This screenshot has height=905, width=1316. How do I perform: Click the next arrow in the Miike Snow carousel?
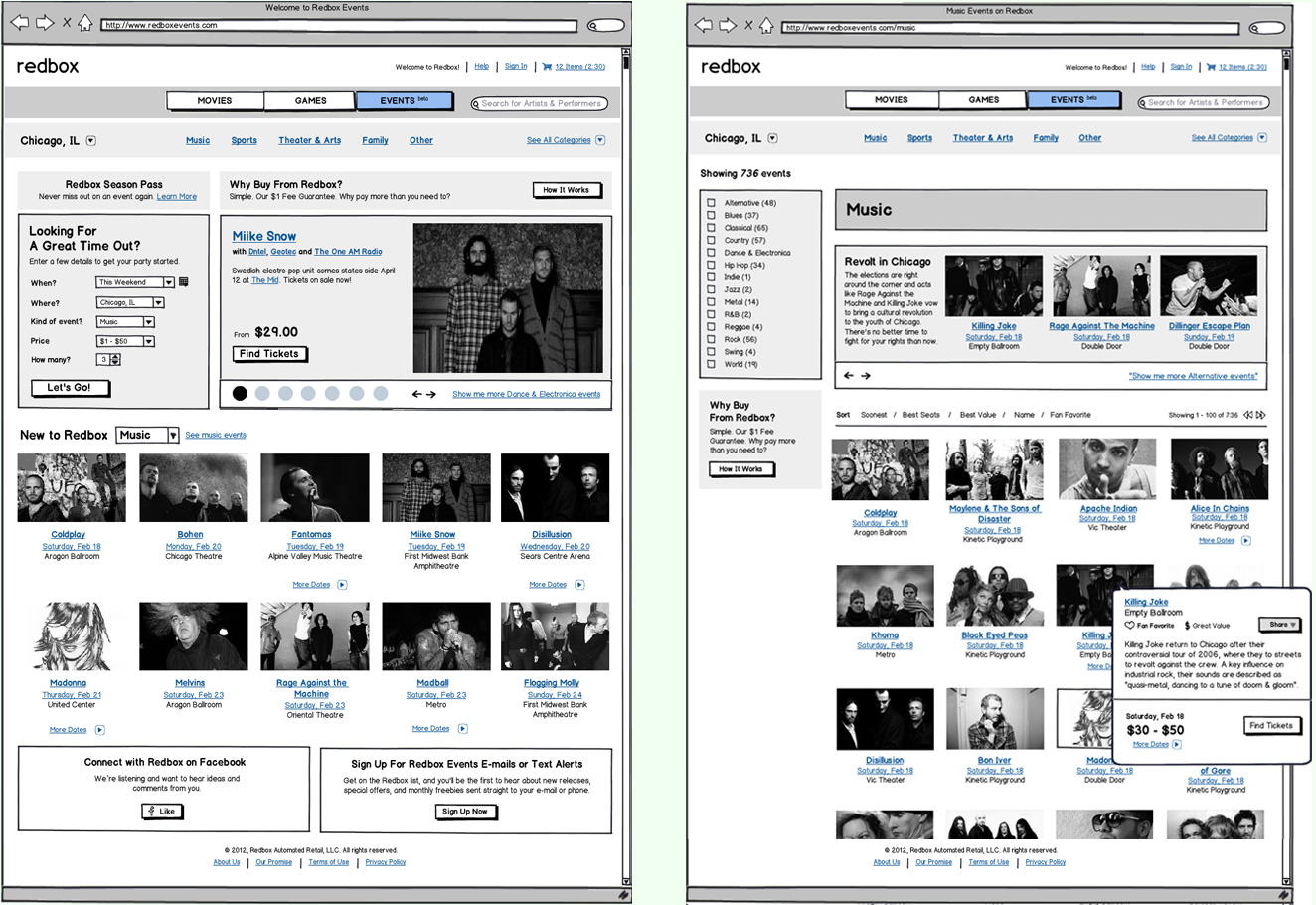coord(431,394)
